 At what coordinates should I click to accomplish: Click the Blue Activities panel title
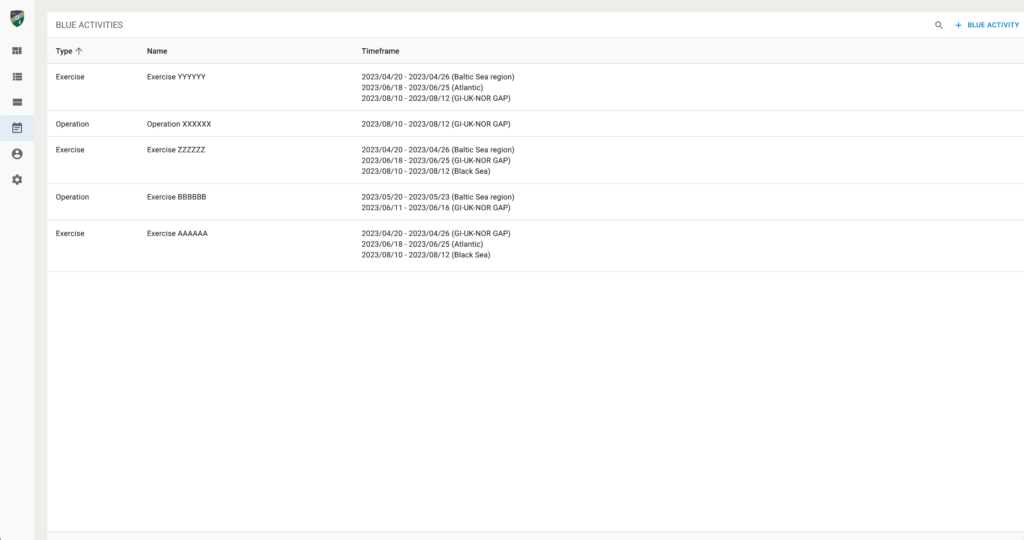coord(89,25)
